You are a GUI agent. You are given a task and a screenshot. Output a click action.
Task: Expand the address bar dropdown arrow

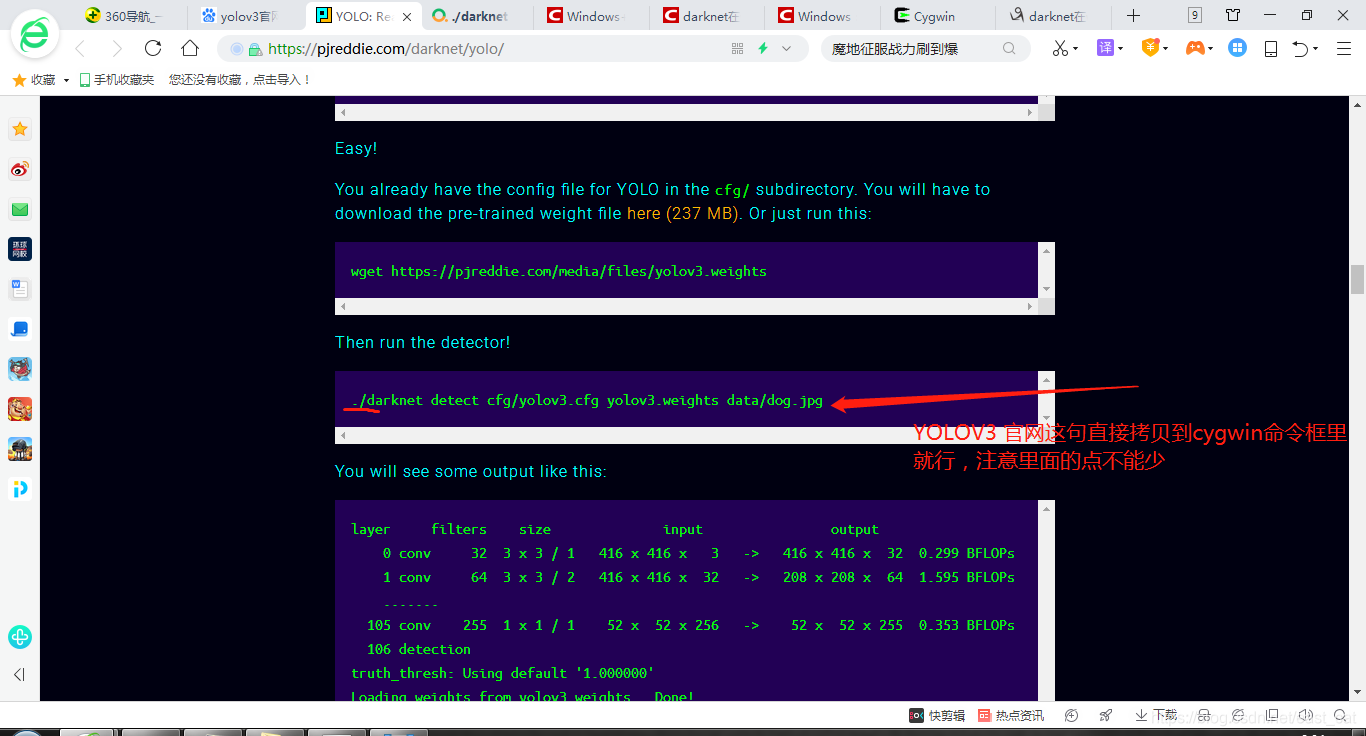coord(787,48)
